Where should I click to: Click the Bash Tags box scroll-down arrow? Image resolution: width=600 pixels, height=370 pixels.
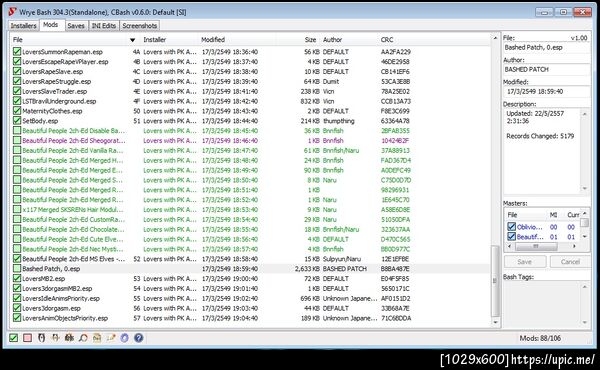click(x=585, y=322)
